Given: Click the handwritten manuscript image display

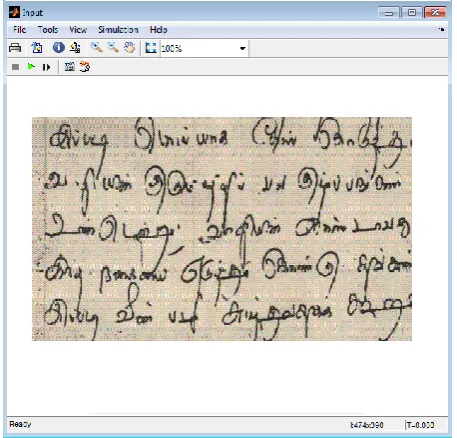Looking at the screenshot, I should [x=222, y=229].
